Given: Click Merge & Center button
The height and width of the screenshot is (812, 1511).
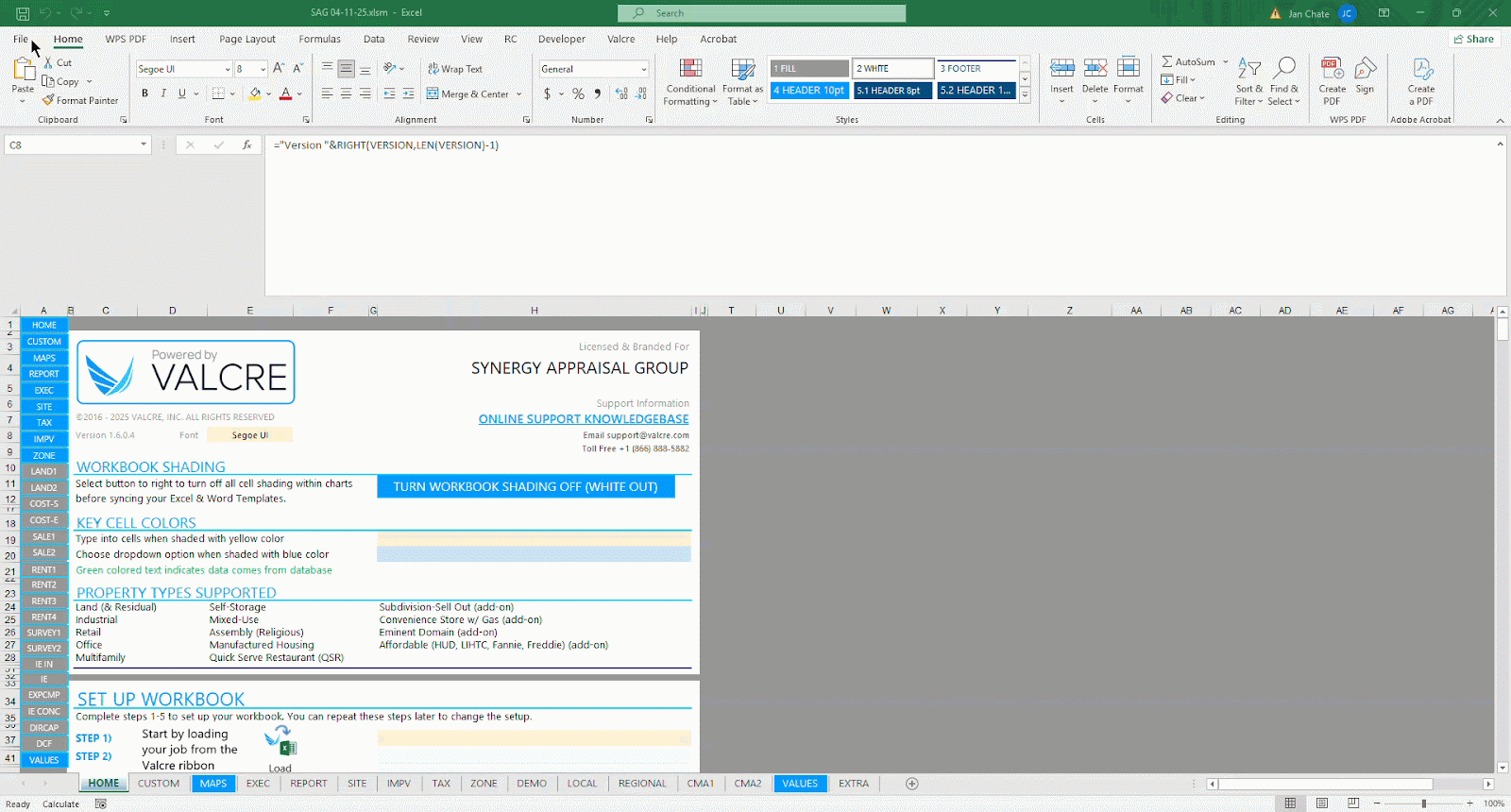Looking at the screenshot, I should coord(467,94).
